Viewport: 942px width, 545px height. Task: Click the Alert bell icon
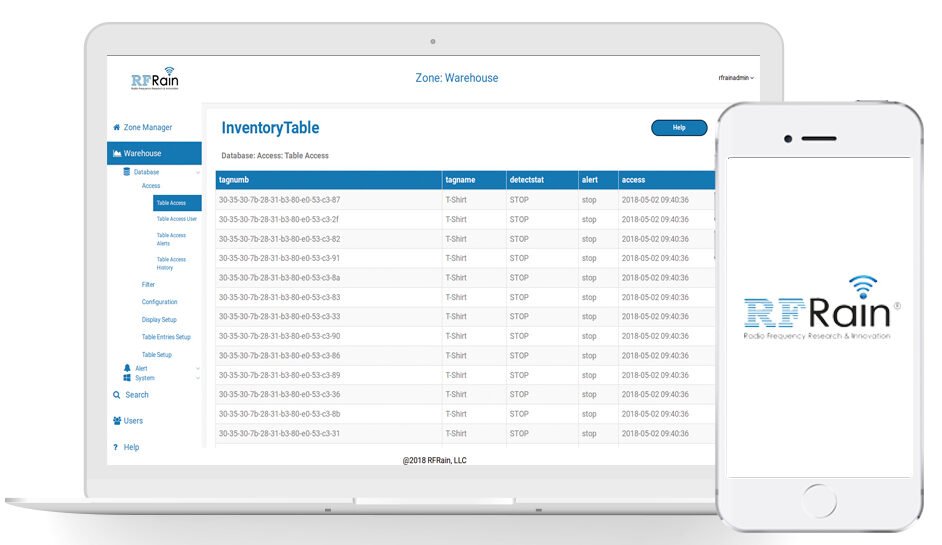[127, 368]
